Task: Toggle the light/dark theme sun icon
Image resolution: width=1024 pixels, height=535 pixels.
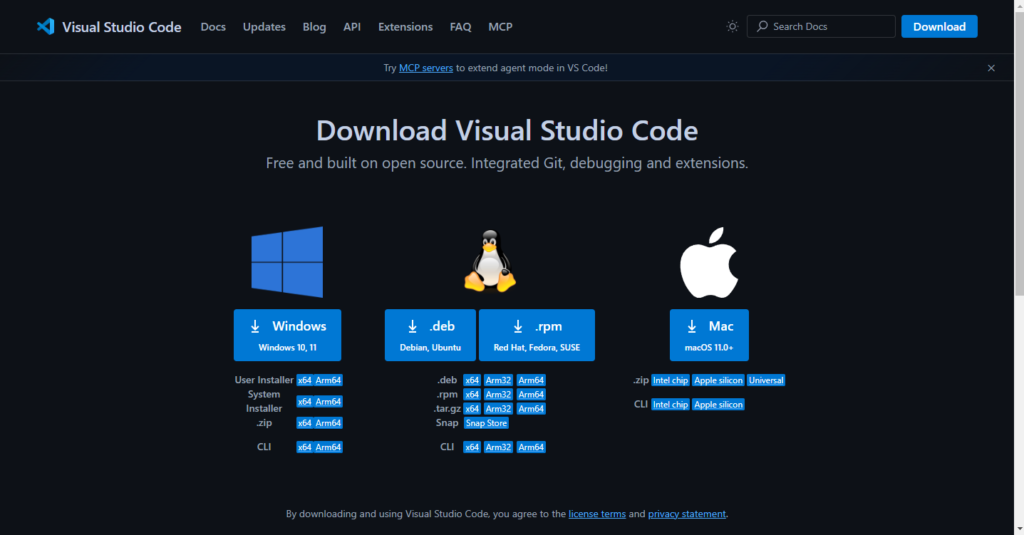Action: (732, 27)
